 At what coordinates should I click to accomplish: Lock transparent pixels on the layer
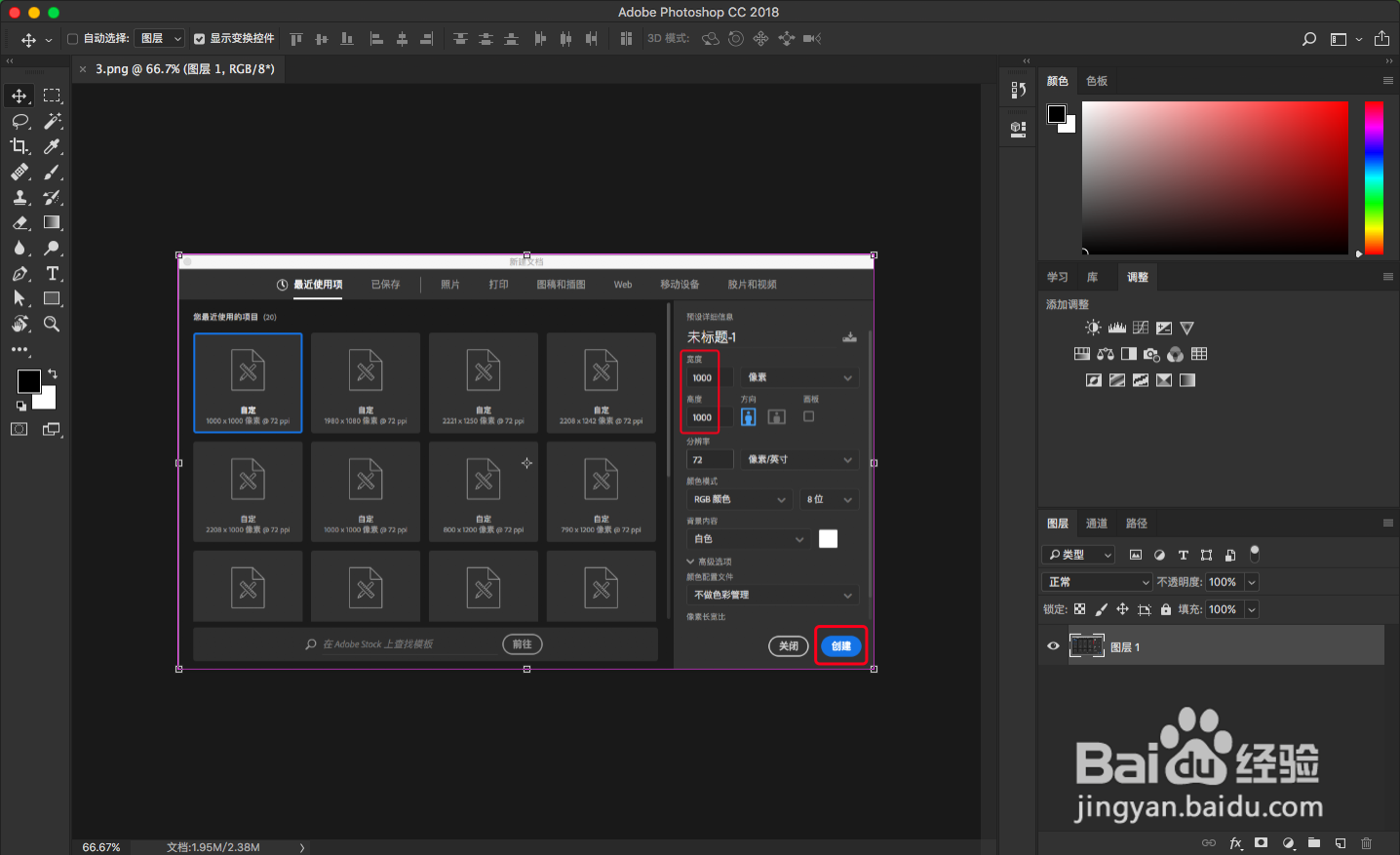point(1079,609)
